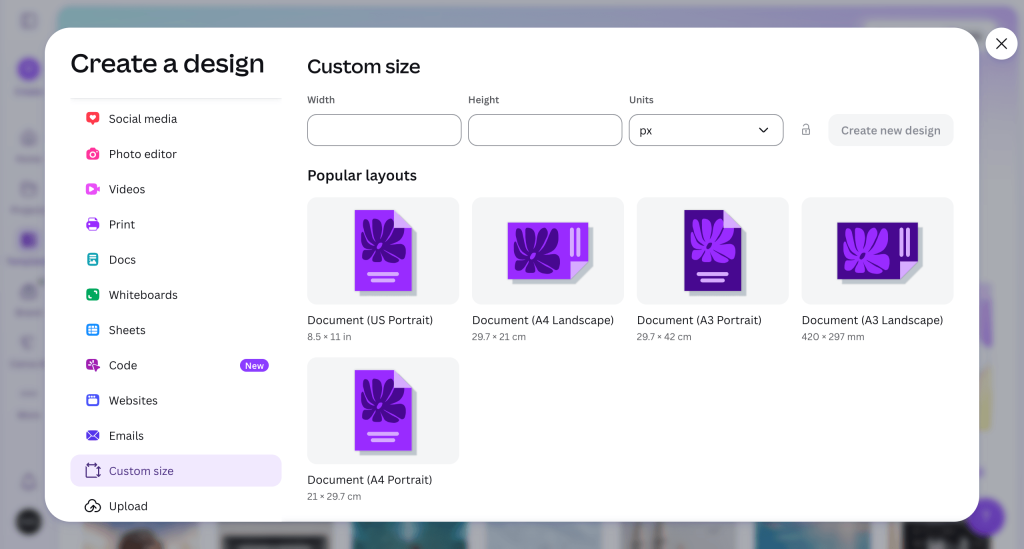
Task: Select the Document (A3 Landscape) thumbnail
Action: [x=877, y=251]
